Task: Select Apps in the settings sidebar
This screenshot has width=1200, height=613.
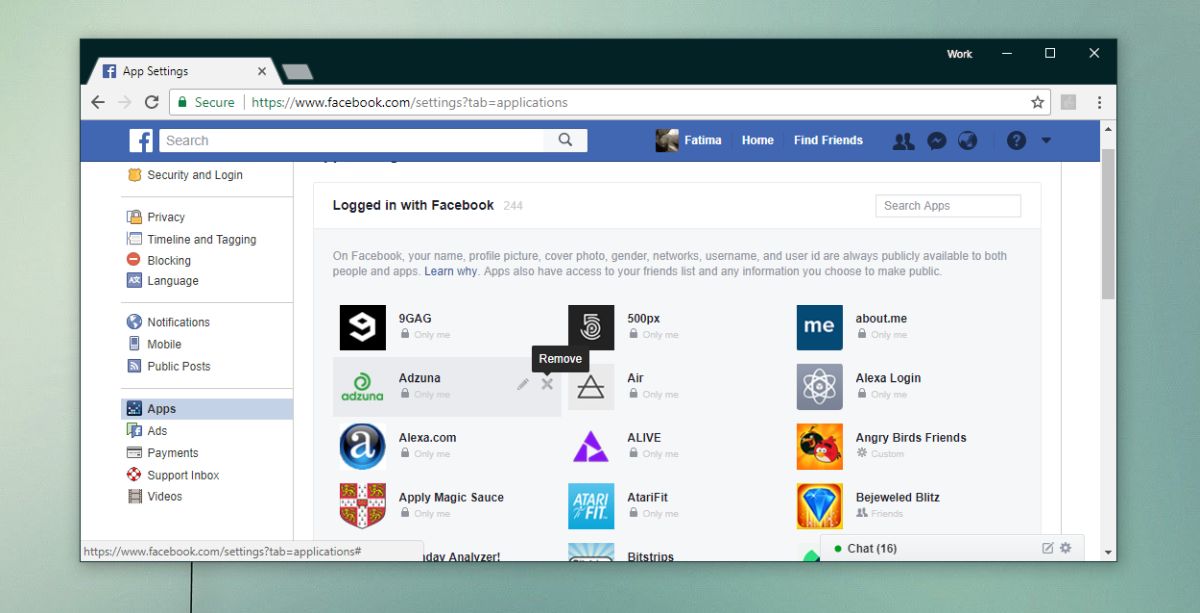Action: pyautogui.click(x=207, y=409)
